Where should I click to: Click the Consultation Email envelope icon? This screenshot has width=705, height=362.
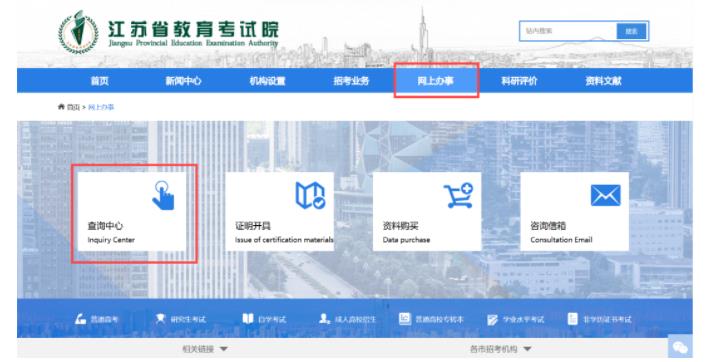605,195
